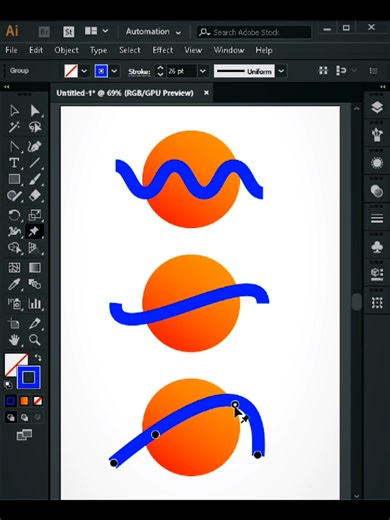The image size is (390, 520).
Task: Open the arrange documents dropdown
Action: (x=96, y=31)
